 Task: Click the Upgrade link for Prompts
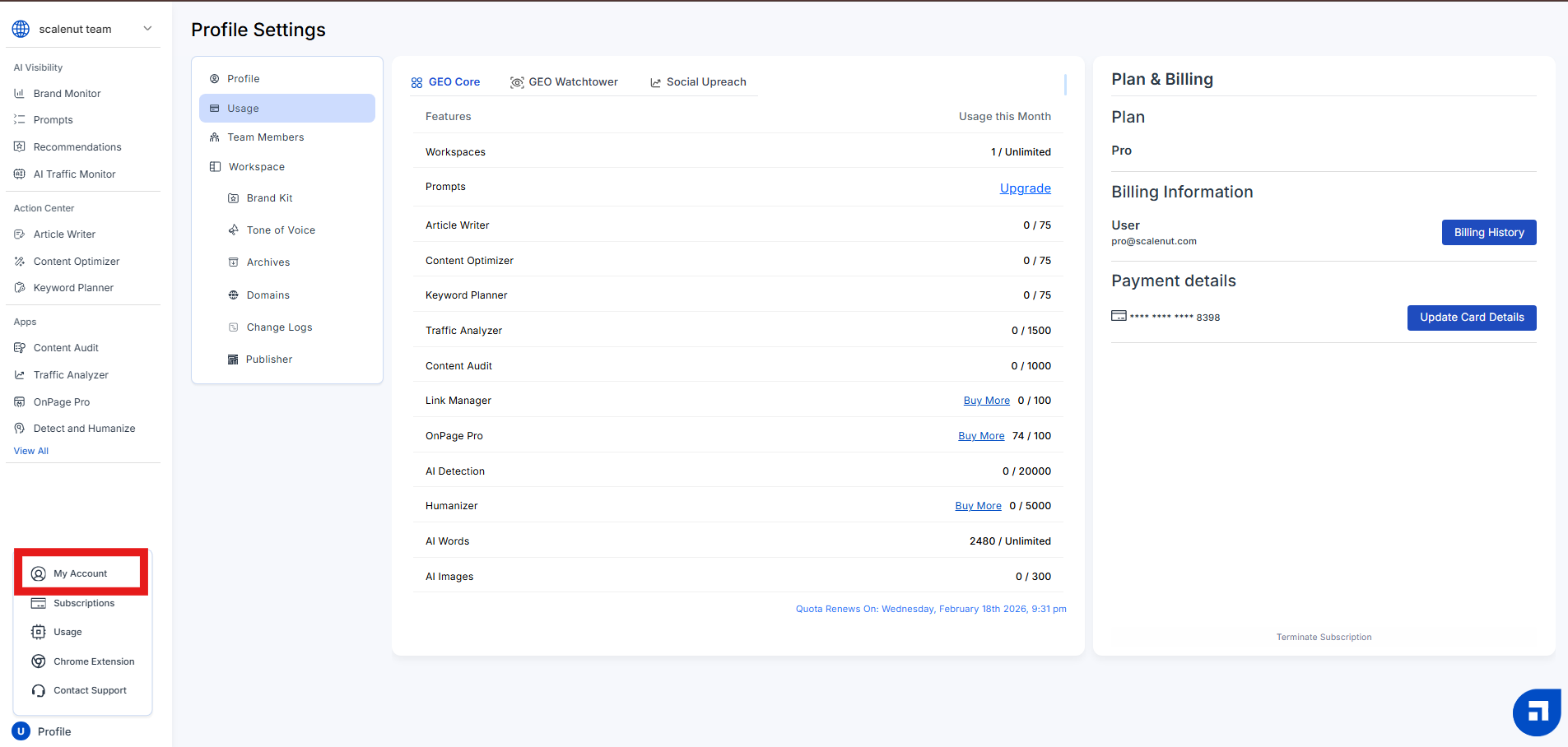tap(1025, 188)
